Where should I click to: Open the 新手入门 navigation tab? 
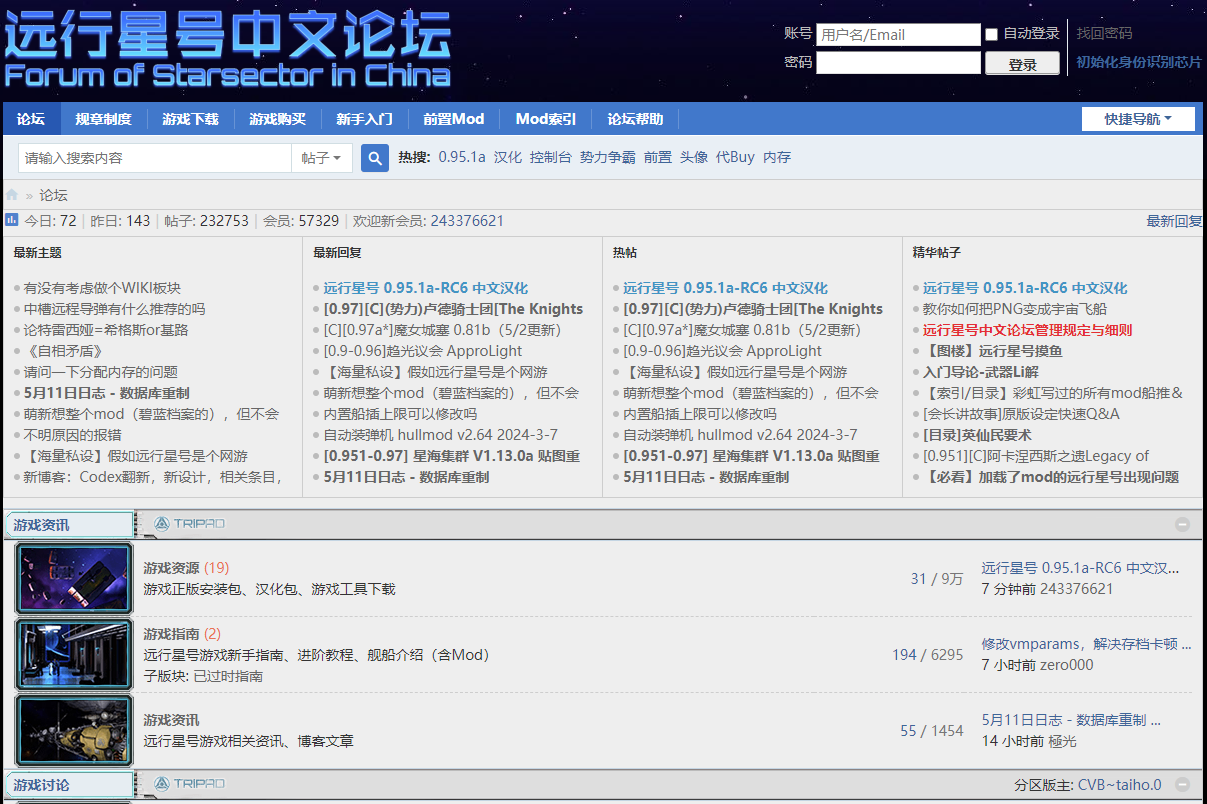(364, 119)
